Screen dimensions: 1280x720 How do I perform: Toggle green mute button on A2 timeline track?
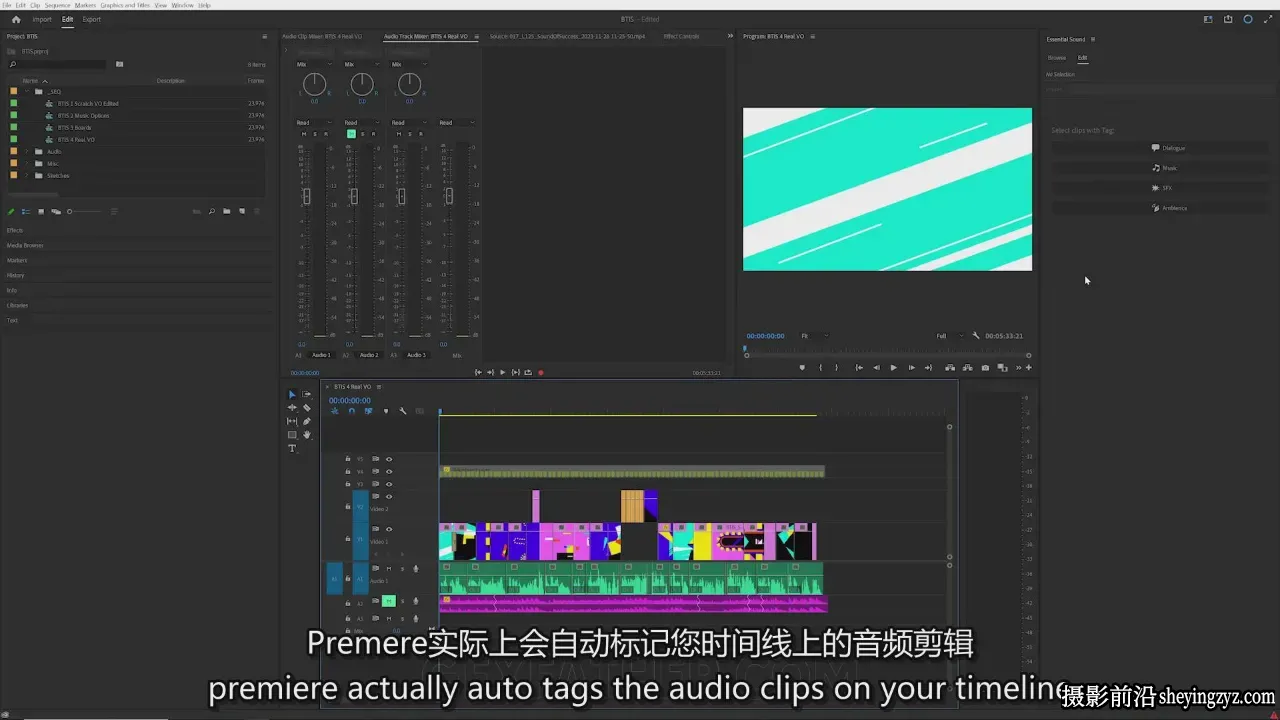point(389,602)
